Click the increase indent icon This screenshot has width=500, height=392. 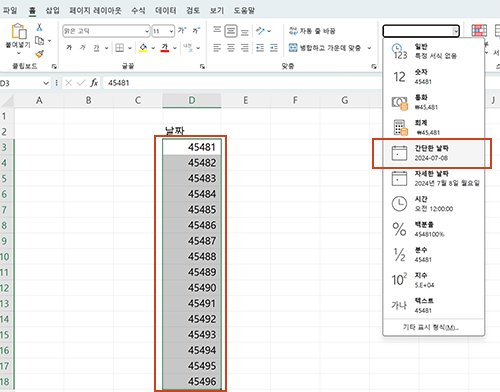click(274, 48)
